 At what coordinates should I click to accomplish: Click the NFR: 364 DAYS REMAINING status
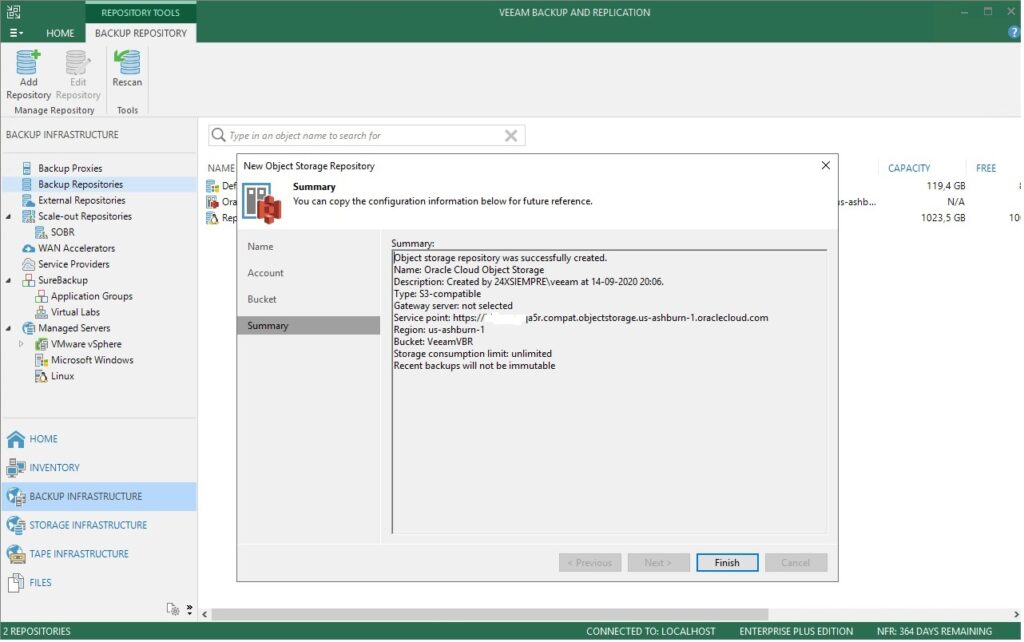pos(934,631)
